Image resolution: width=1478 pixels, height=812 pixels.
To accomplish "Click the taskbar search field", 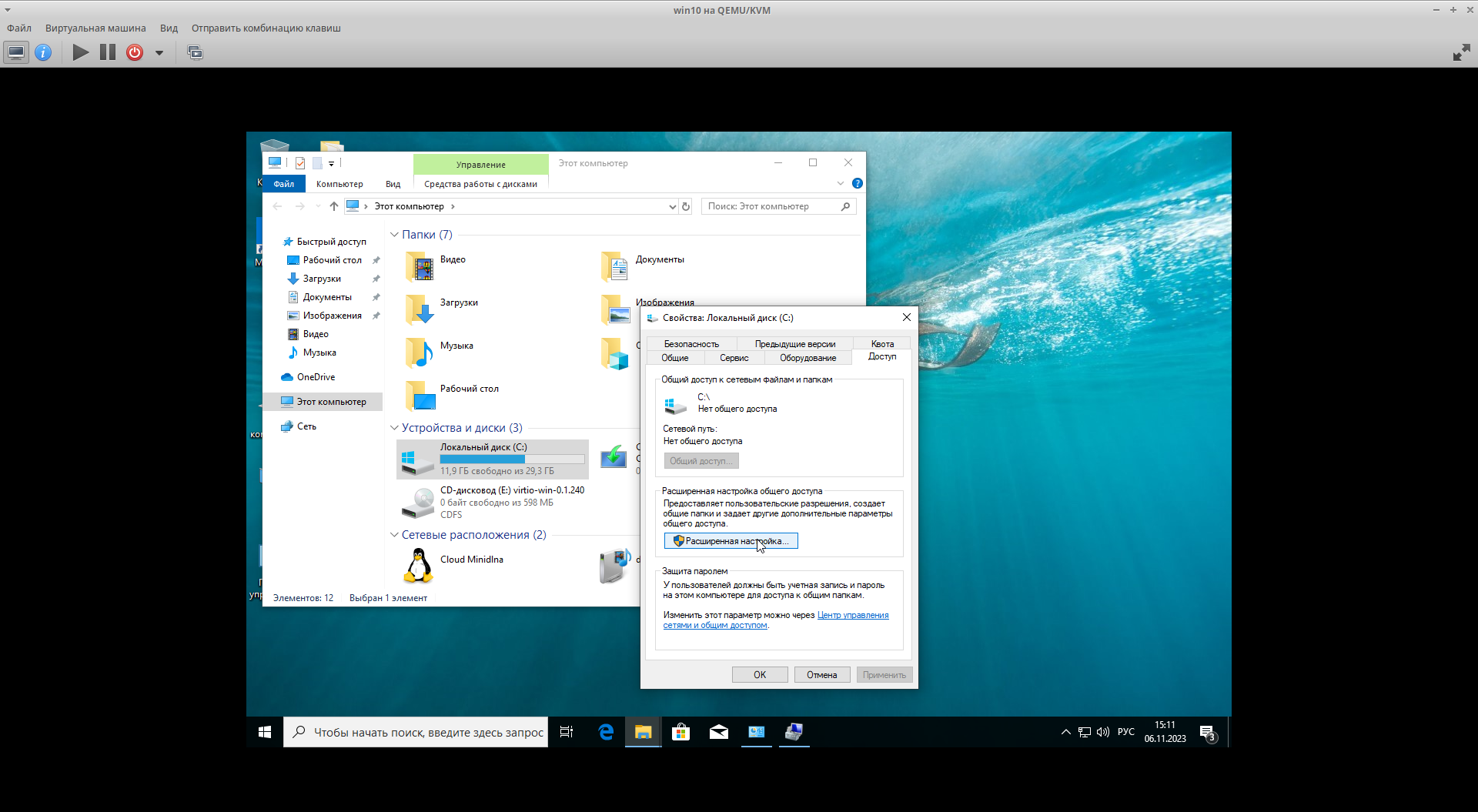I will [416, 732].
